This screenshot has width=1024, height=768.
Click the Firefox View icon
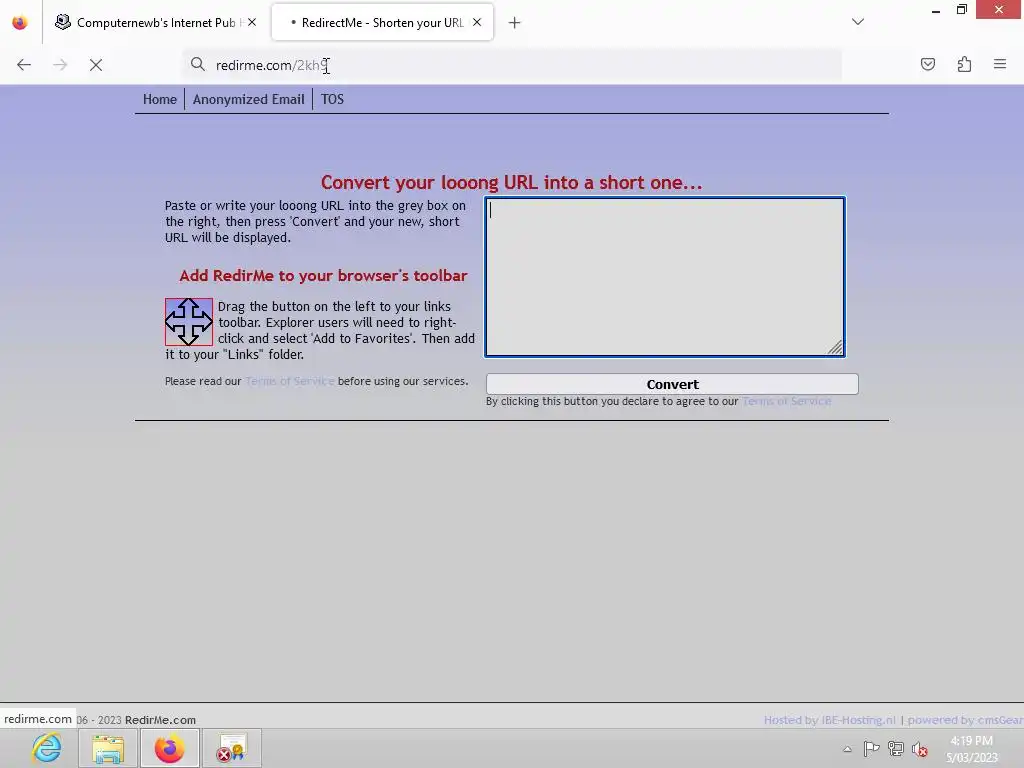click(20, 23)
